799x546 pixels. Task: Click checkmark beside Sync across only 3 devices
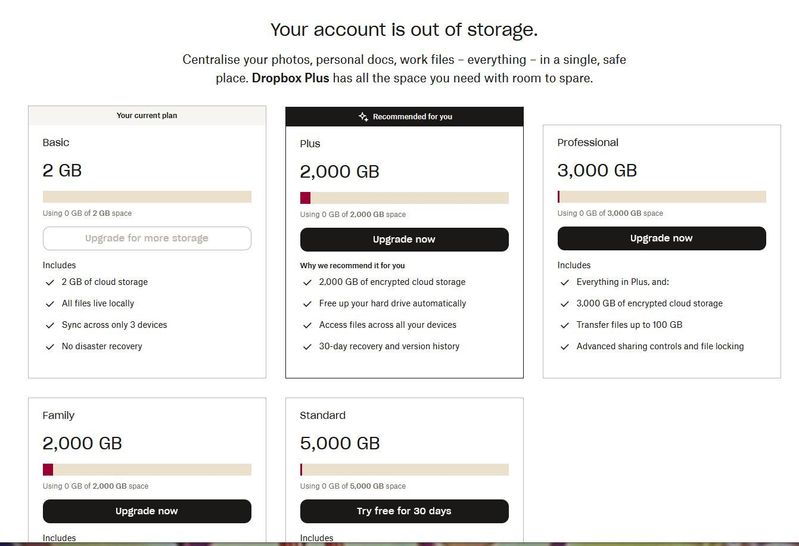(50, 325)
